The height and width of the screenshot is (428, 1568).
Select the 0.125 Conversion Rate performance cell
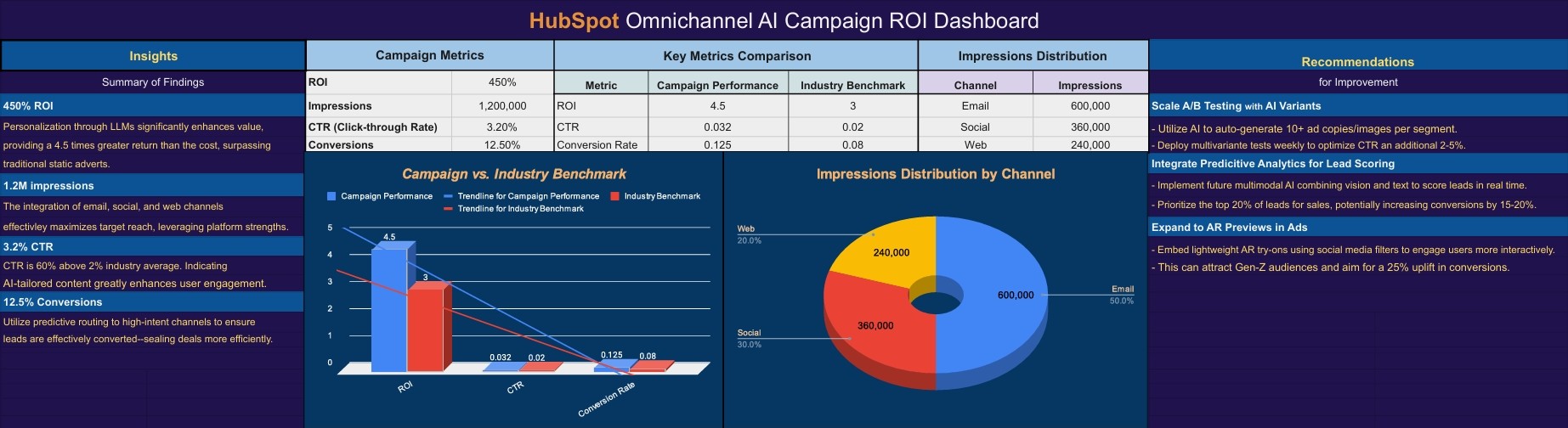(x=718, y=145)
